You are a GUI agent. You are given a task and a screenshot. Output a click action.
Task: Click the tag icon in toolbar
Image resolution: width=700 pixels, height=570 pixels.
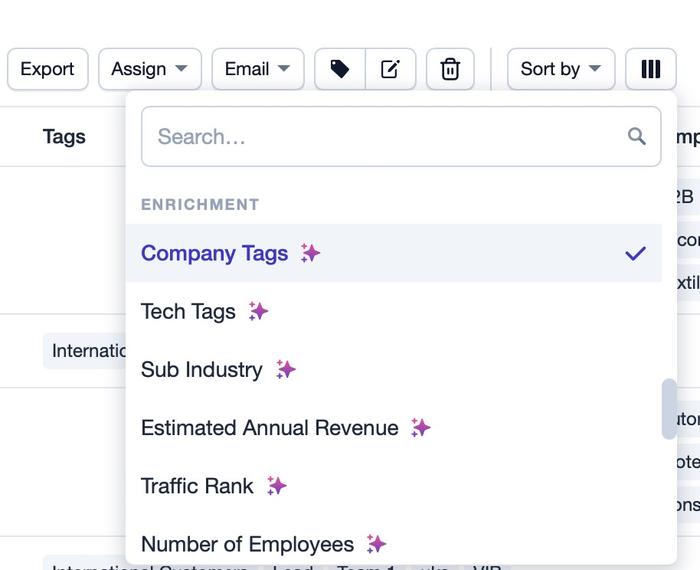point(340,69)
